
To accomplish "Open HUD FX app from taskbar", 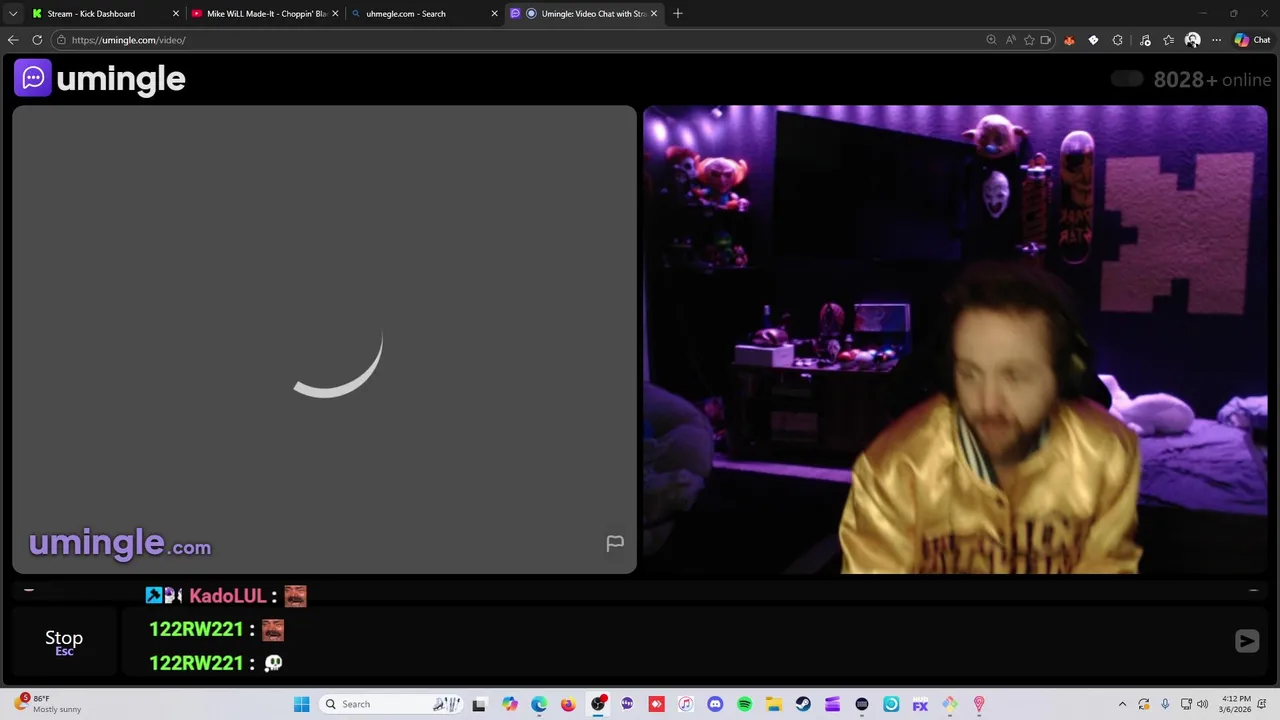I will (x=920, y=704).
